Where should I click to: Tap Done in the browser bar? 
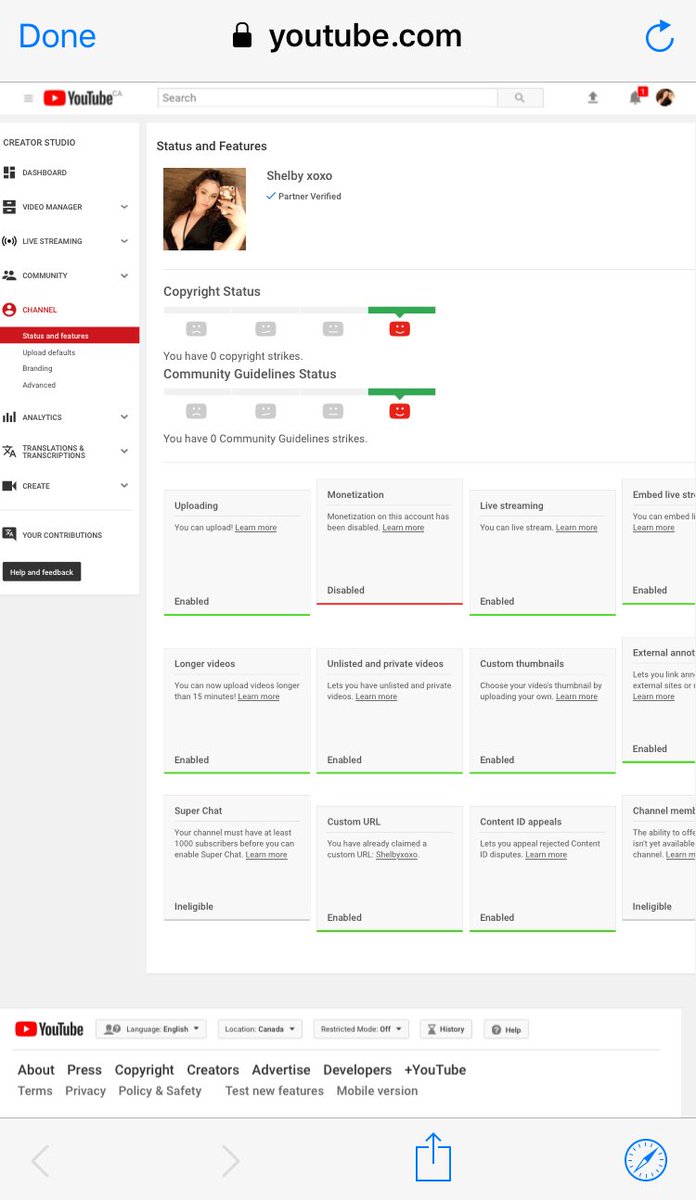57,37
